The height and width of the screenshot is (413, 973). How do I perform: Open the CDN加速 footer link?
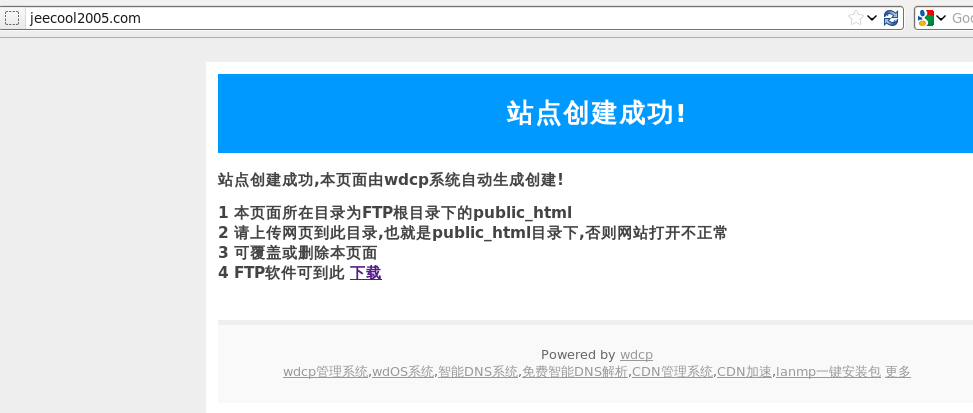click(744, 372)
